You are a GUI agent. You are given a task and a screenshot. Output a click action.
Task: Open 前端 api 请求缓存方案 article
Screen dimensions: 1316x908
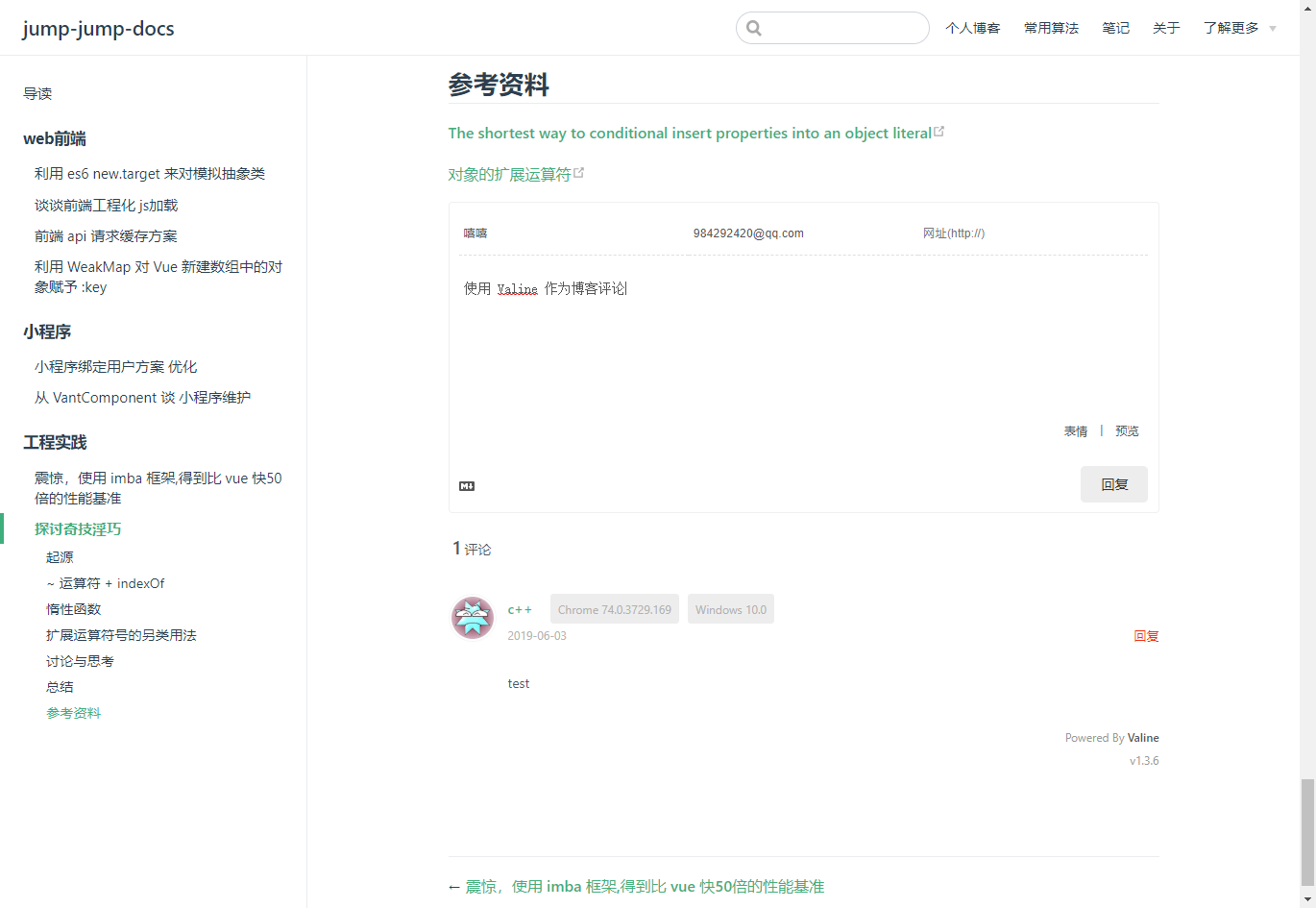point(106,235)
